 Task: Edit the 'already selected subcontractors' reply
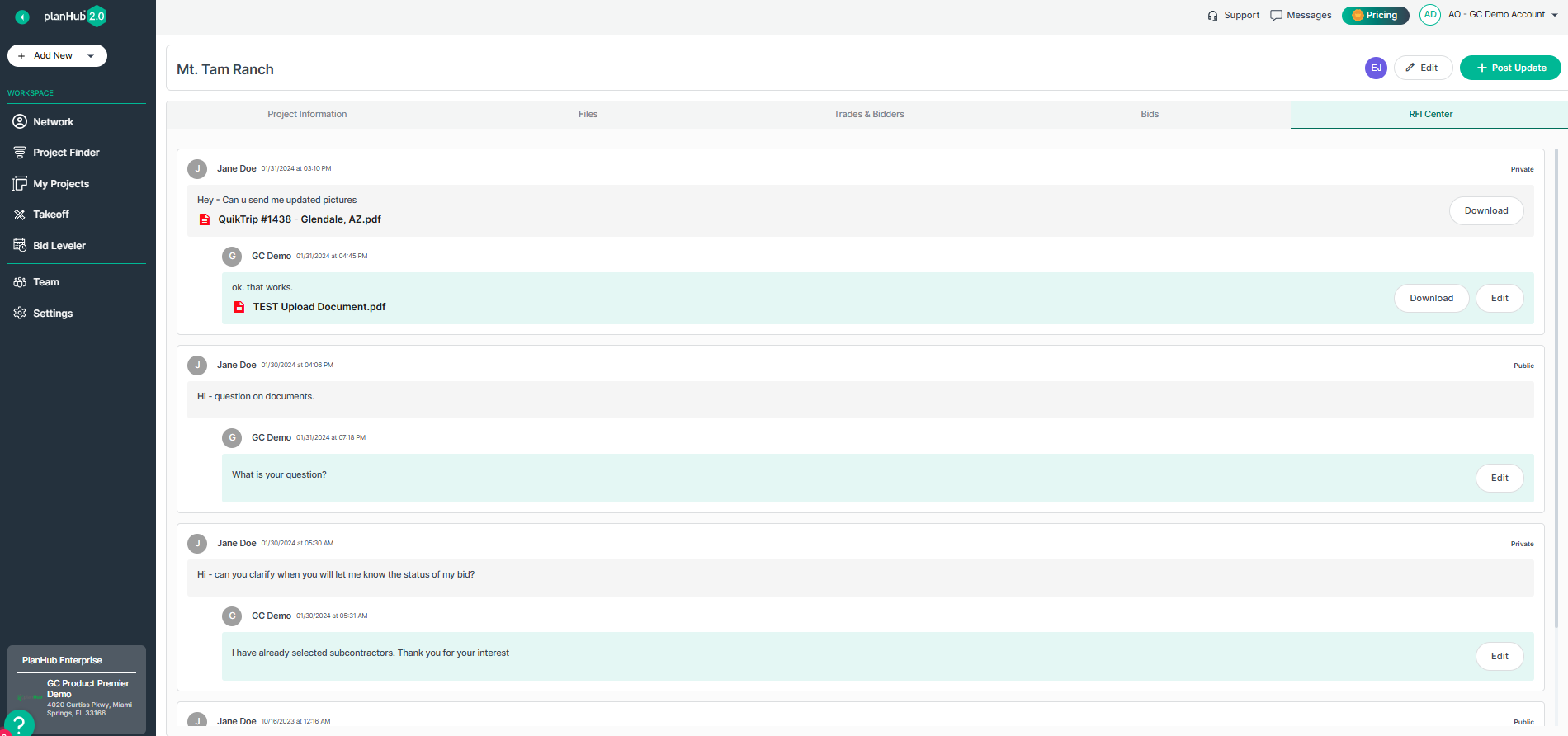1500,657
